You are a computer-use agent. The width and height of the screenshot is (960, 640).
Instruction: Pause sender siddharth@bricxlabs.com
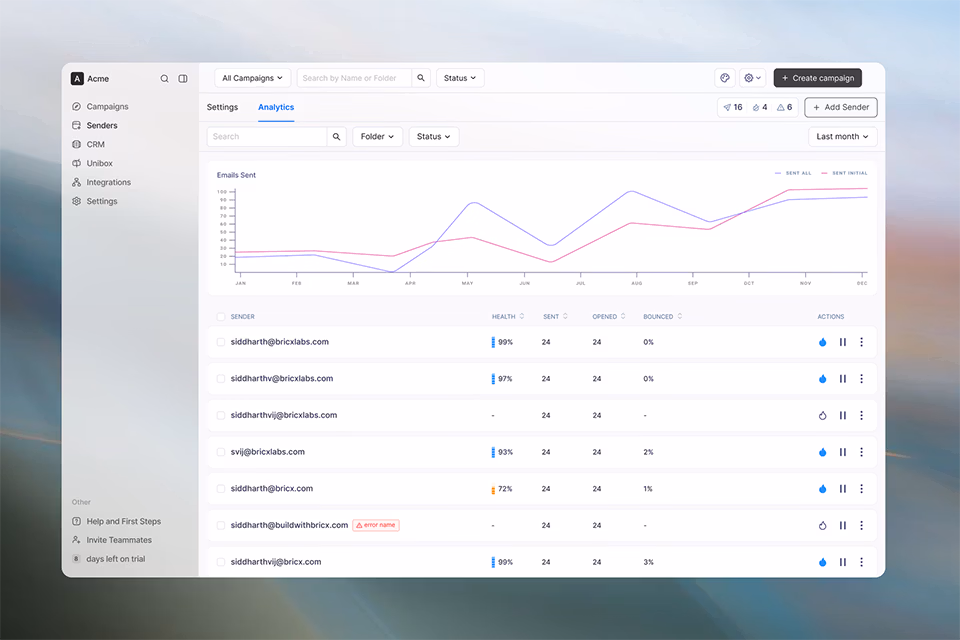tap(842, 342)
